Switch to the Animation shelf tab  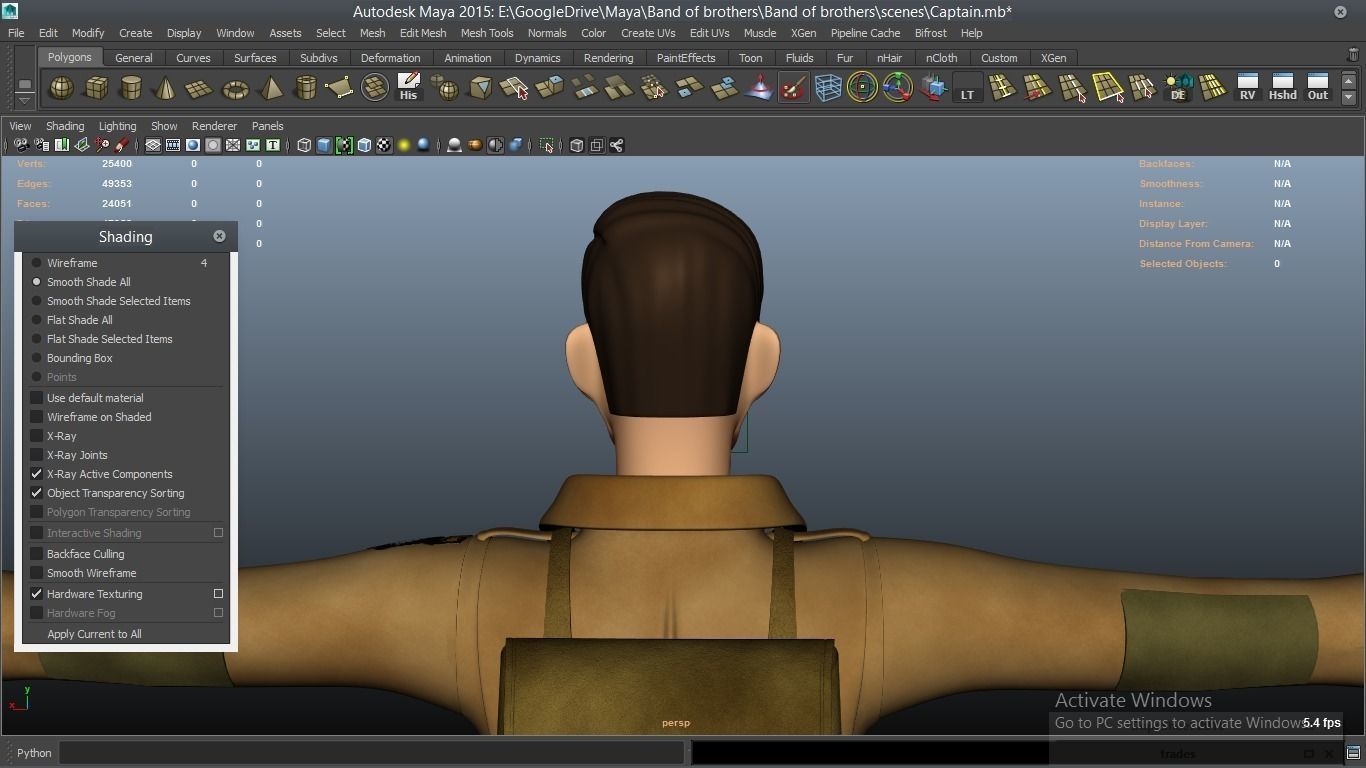pyautogui.click(x=467, y=58)
